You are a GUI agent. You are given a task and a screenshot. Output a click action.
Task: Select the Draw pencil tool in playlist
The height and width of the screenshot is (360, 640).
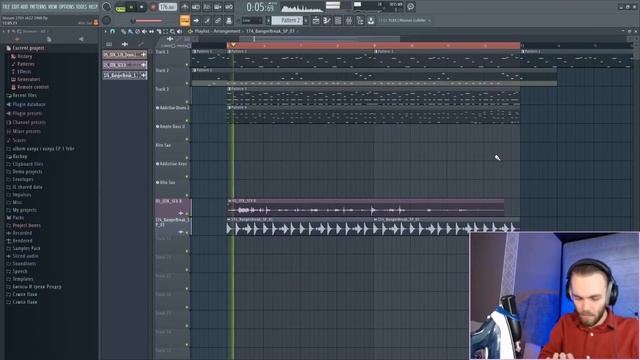tap(123, 31)
